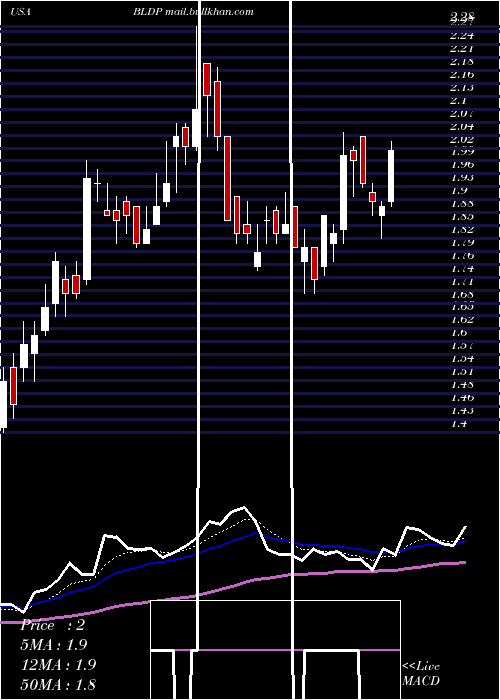Select the 1.51 price axis label
The height and width of the screenshot is (700, 500).
[x=462, y=371]
